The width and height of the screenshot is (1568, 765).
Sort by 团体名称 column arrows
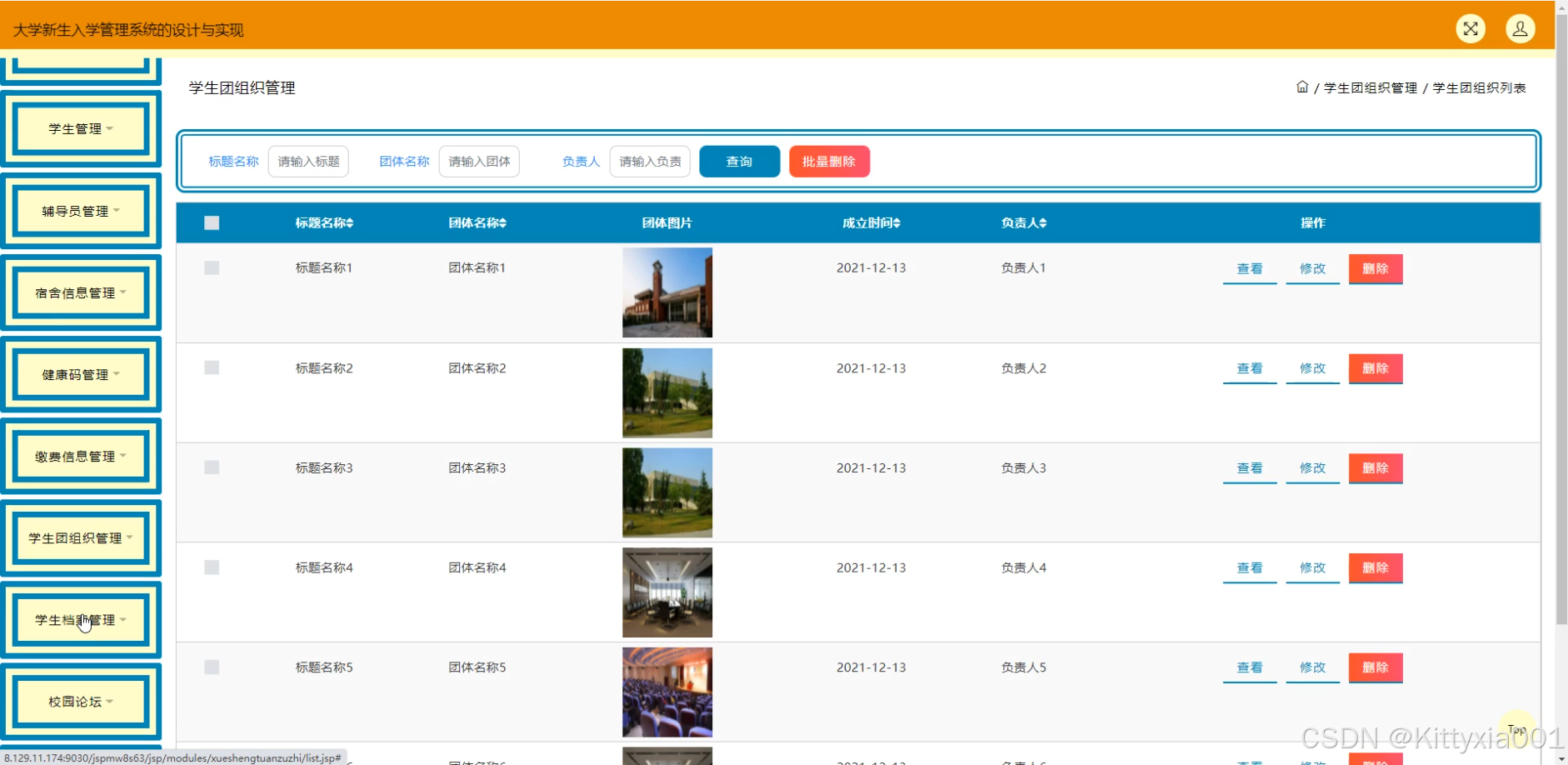pos(503,223)
